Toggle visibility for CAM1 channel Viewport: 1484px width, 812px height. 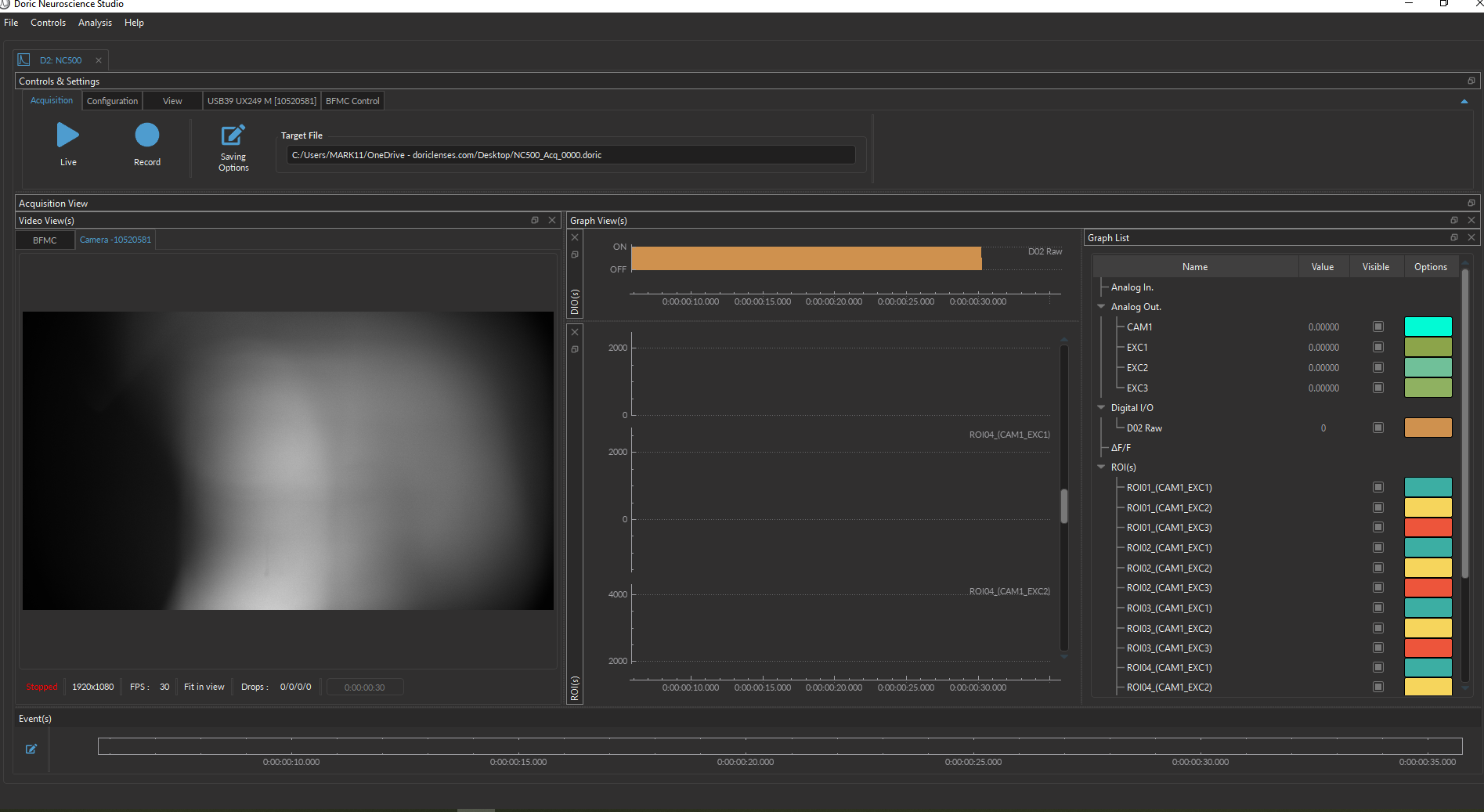click(1377, 327)
